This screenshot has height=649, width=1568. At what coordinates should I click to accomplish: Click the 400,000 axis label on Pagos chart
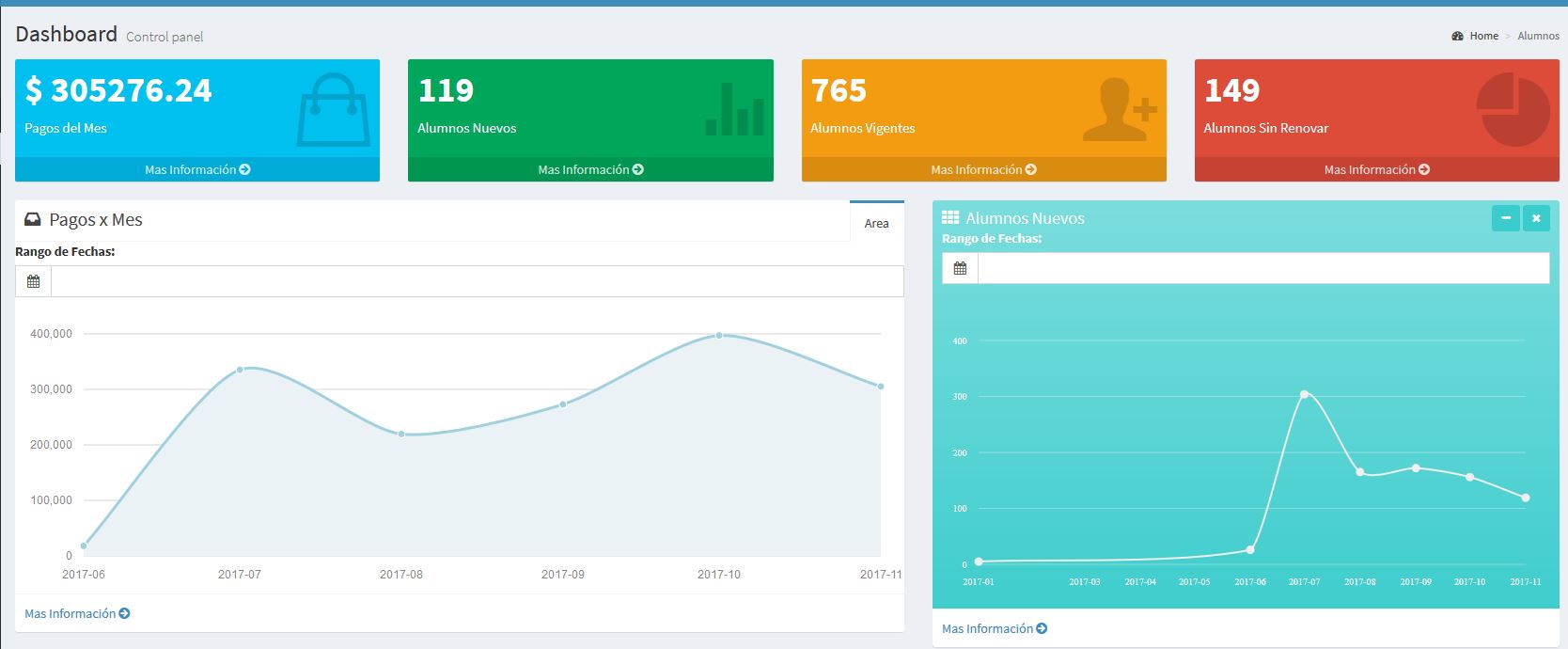(51, 334)
